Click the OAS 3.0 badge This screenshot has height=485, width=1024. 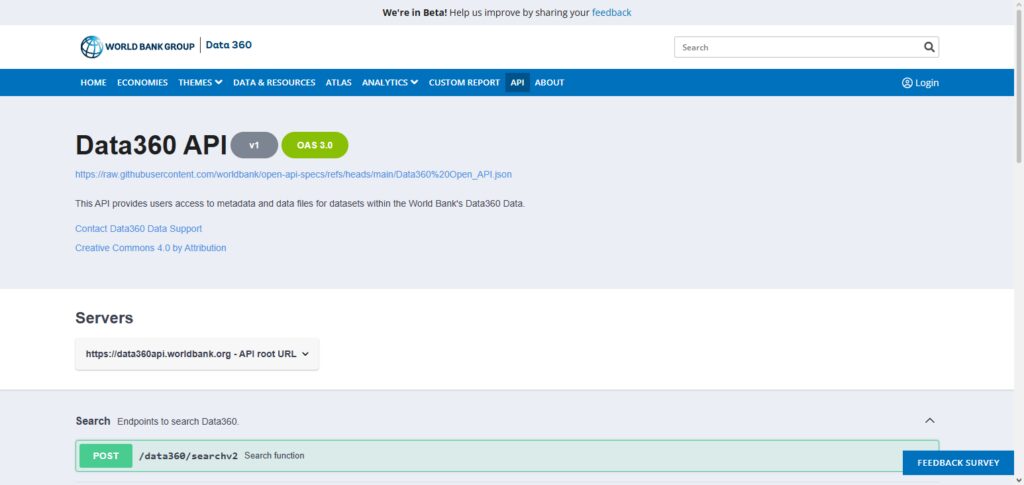pyautogui.click(x=315, y=145)
